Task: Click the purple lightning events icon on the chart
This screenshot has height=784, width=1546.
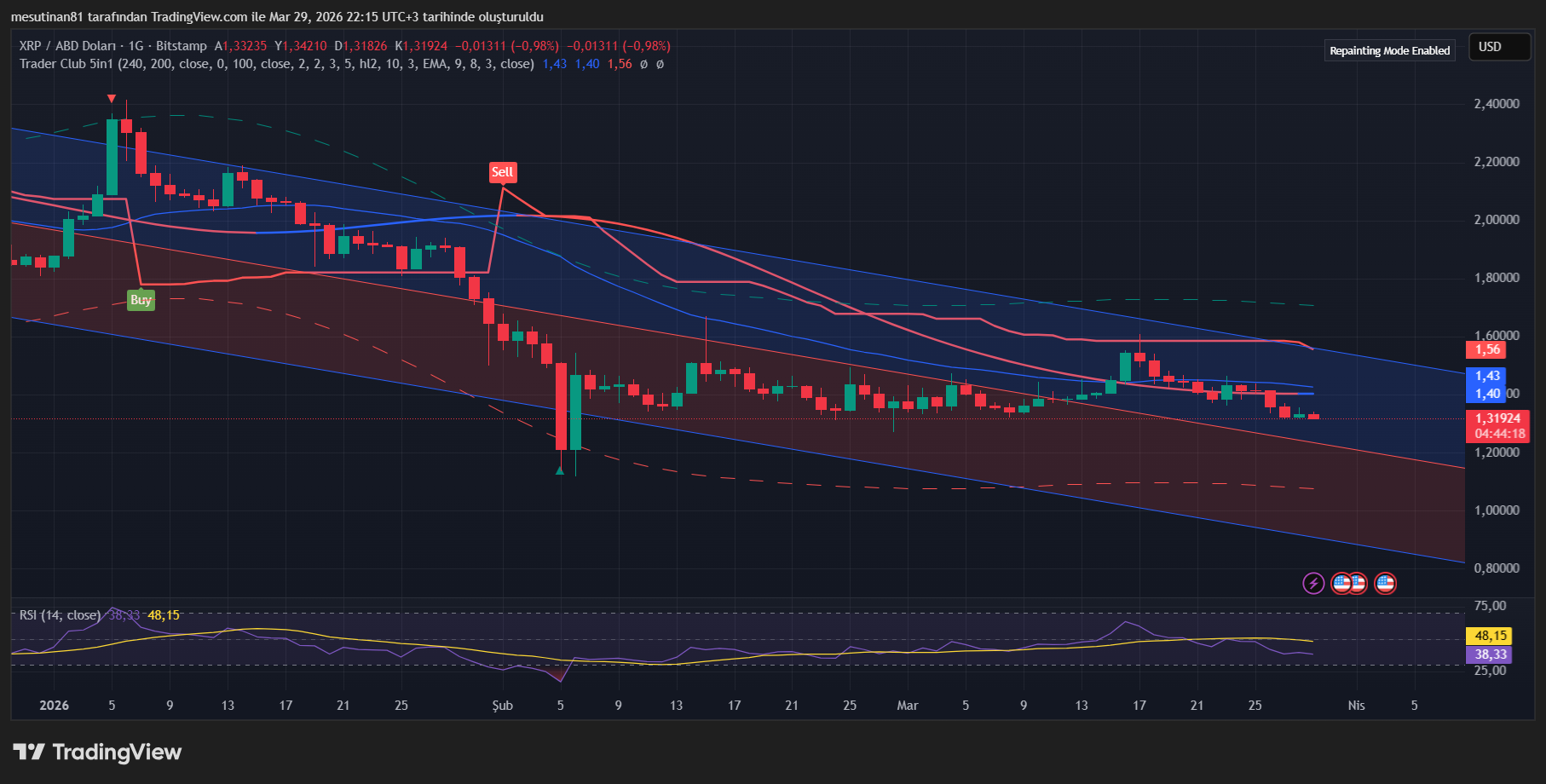Action: coord(1312,584)
